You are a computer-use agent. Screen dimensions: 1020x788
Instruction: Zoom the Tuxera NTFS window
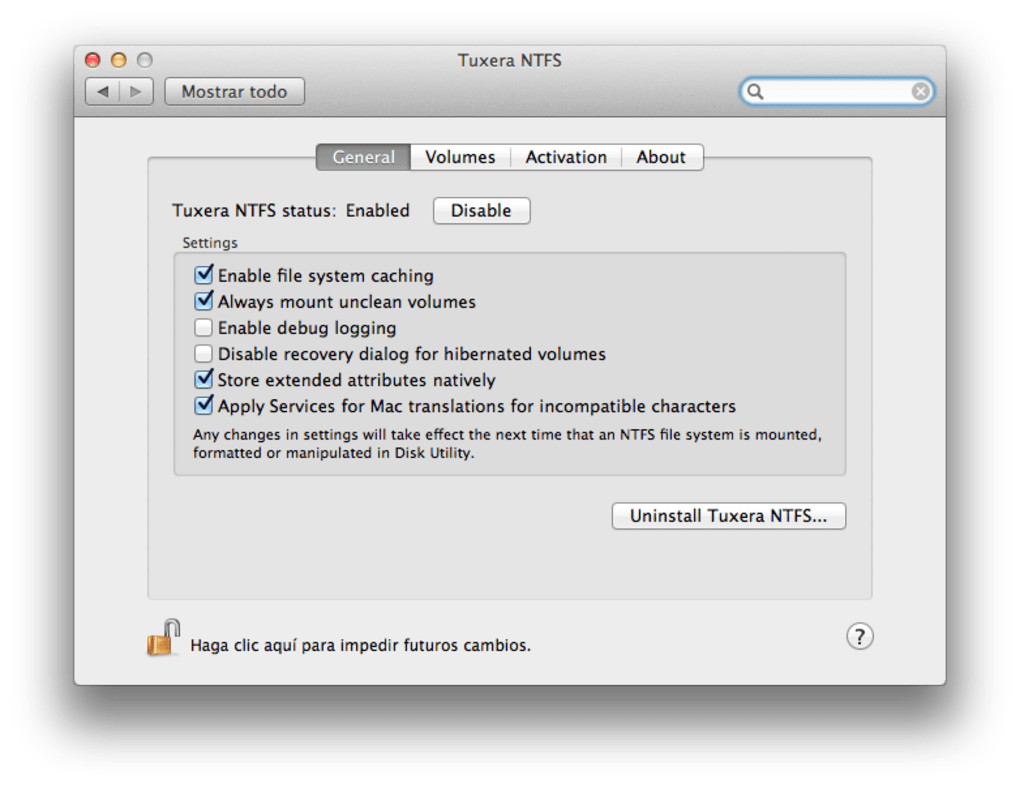coord(144,60)
